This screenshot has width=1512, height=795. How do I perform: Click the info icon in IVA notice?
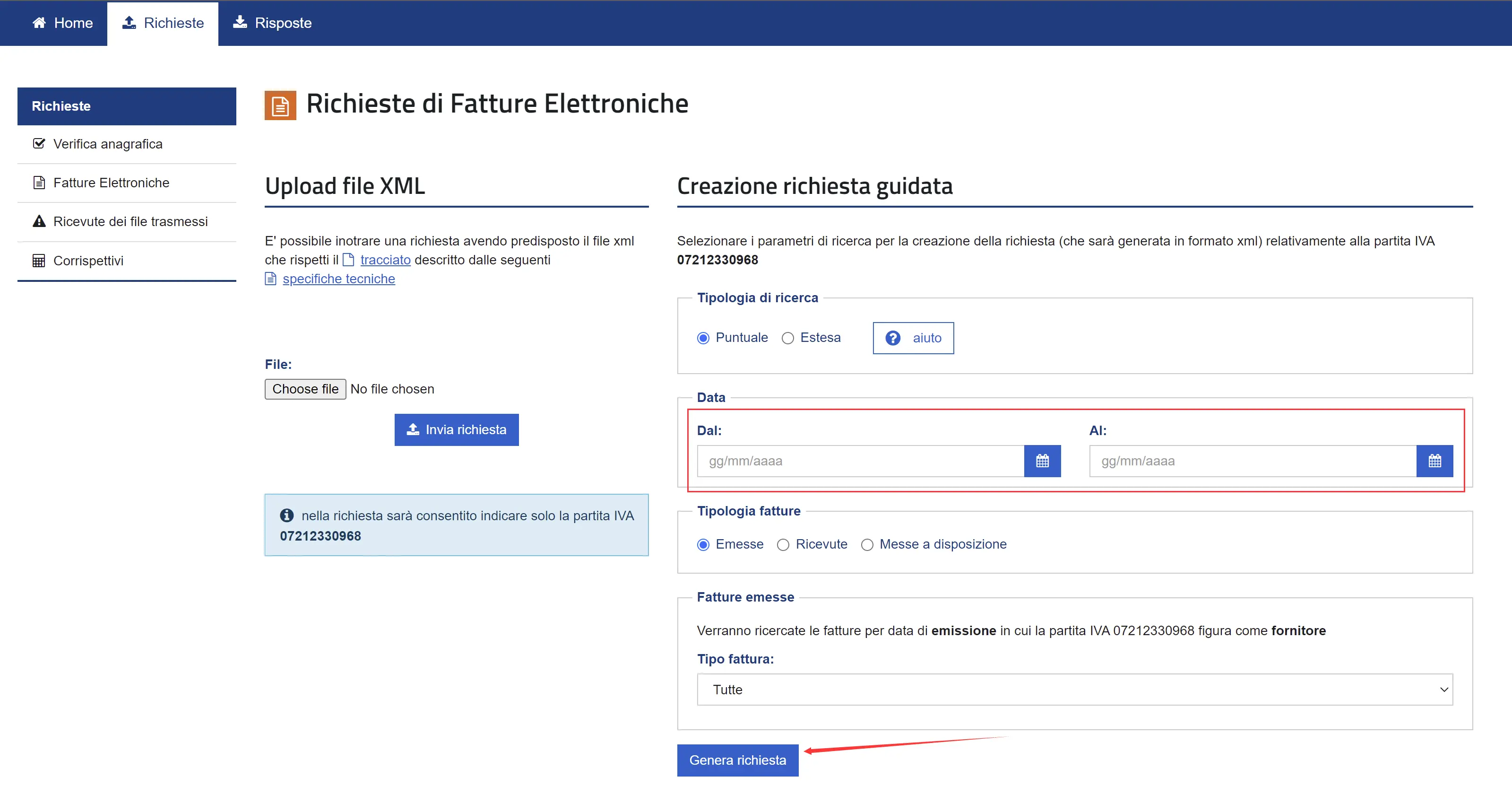click(286, 515)
